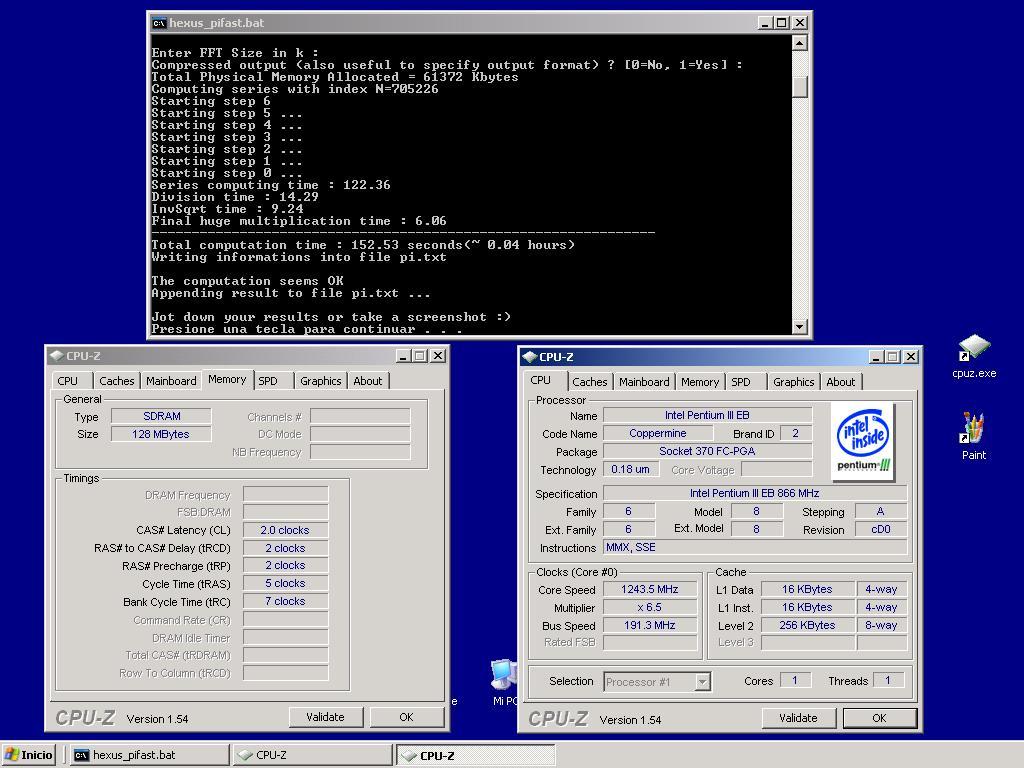Select Memory tab in left CPU-Z window

coord(227,379)
